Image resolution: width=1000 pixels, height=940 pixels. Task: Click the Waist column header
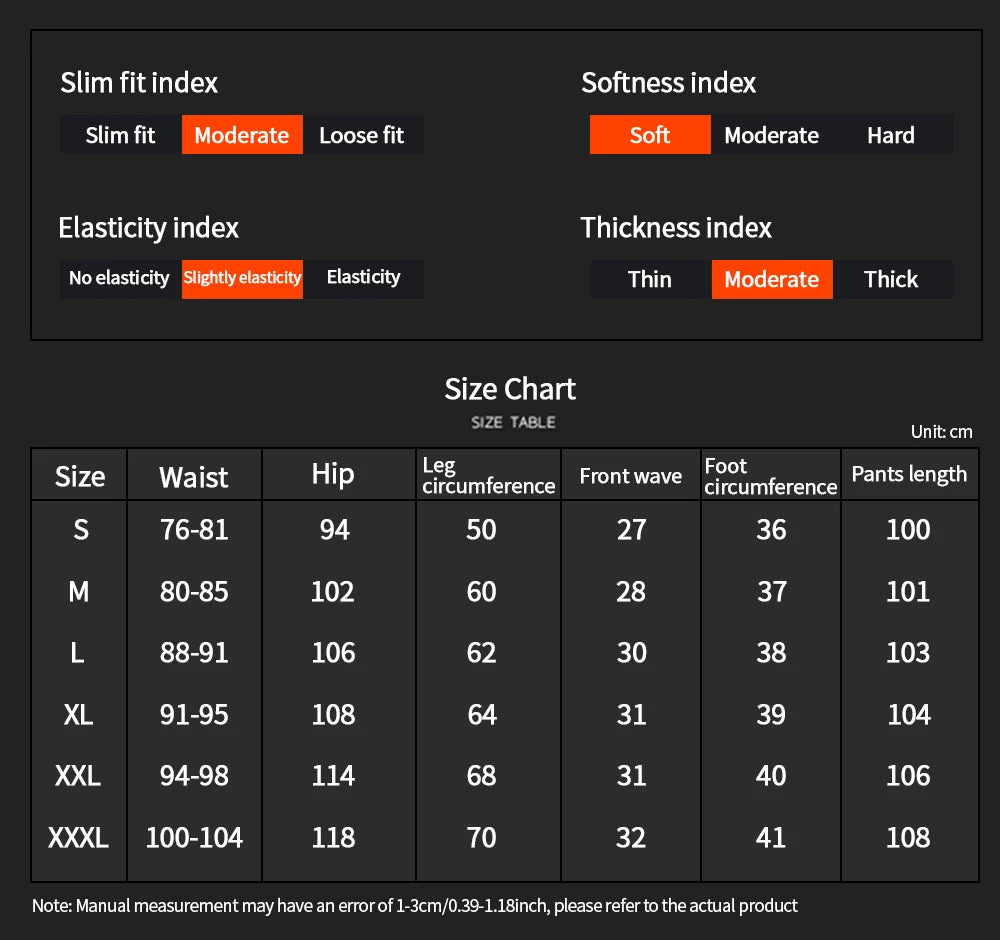194,477
